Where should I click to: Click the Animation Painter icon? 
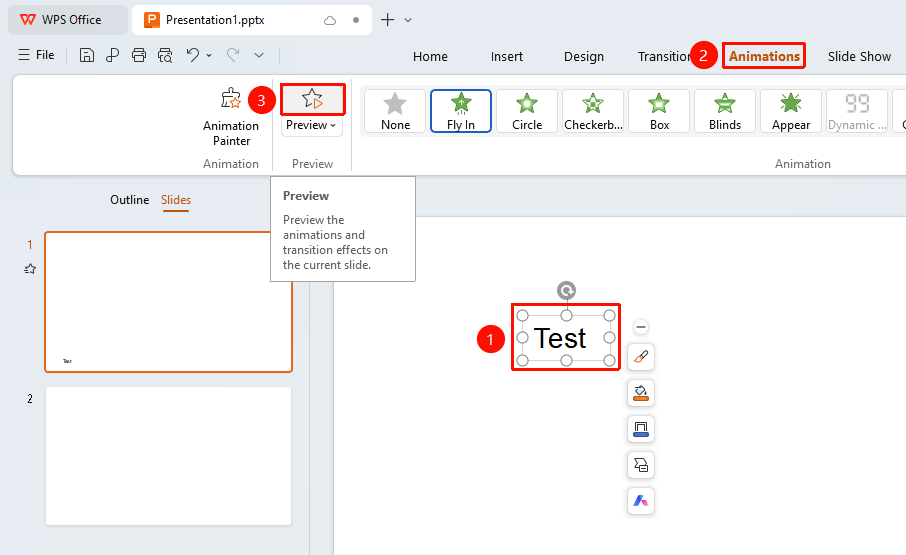[x=231, y=99]
